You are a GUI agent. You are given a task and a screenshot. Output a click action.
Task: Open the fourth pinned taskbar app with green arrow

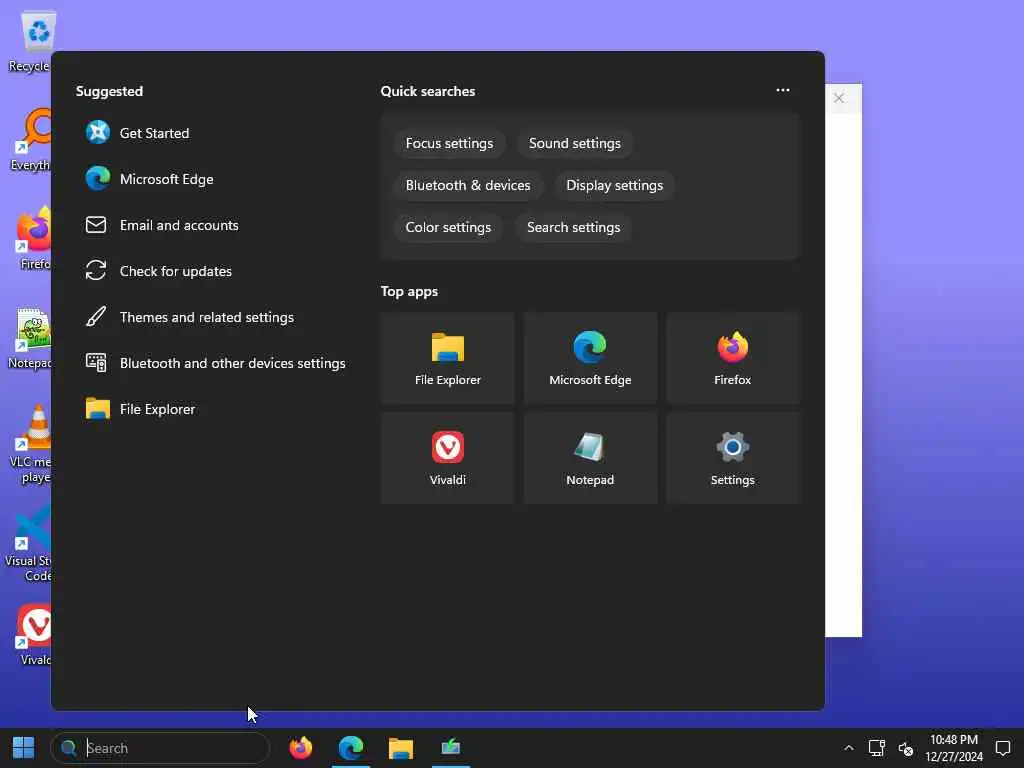451,748
